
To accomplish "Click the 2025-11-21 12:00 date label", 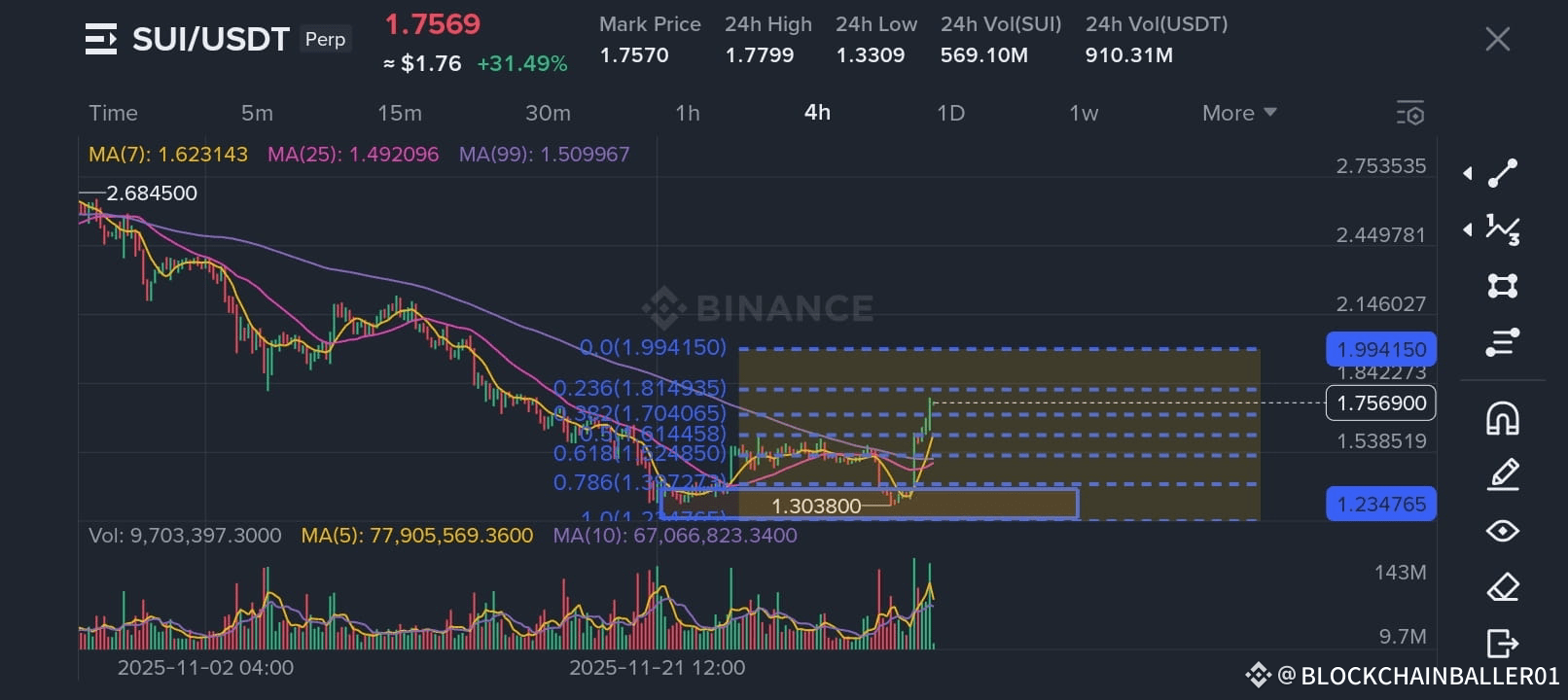I will 658,668.
